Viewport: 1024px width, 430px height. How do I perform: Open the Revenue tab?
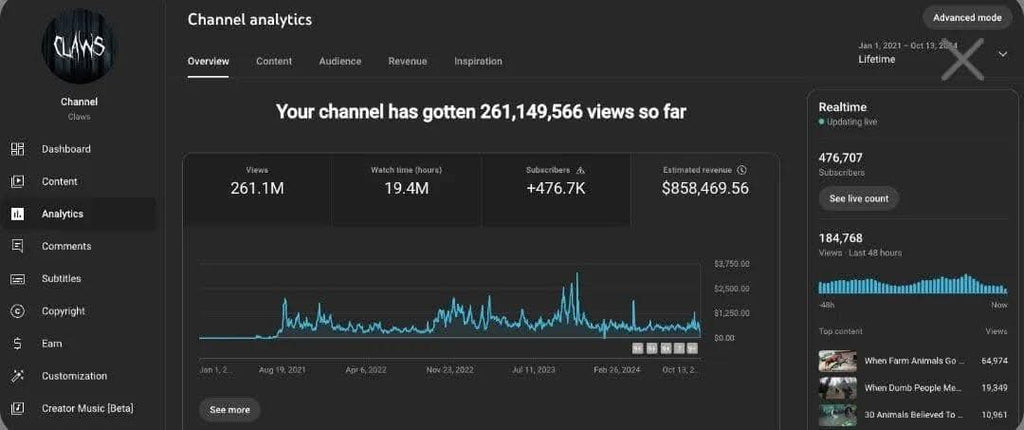(x=407, y=62)
